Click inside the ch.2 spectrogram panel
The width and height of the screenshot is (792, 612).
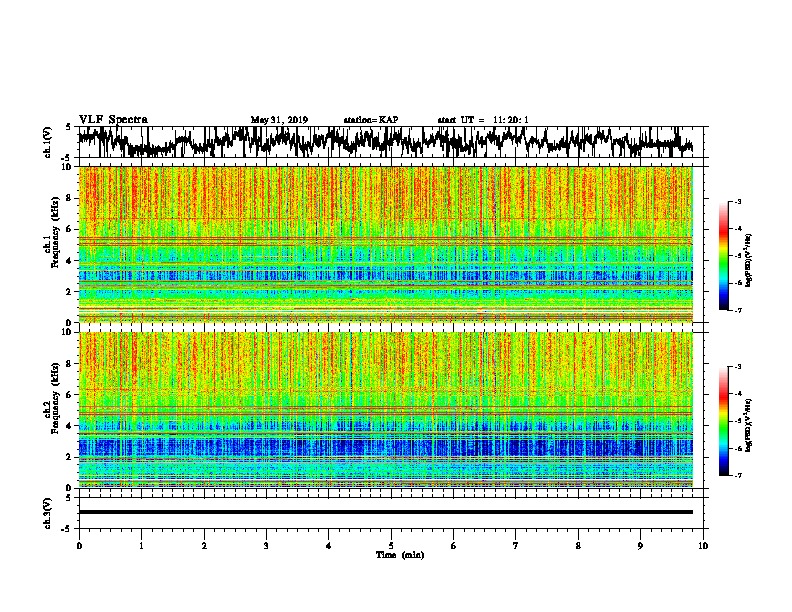pos(386,410)
